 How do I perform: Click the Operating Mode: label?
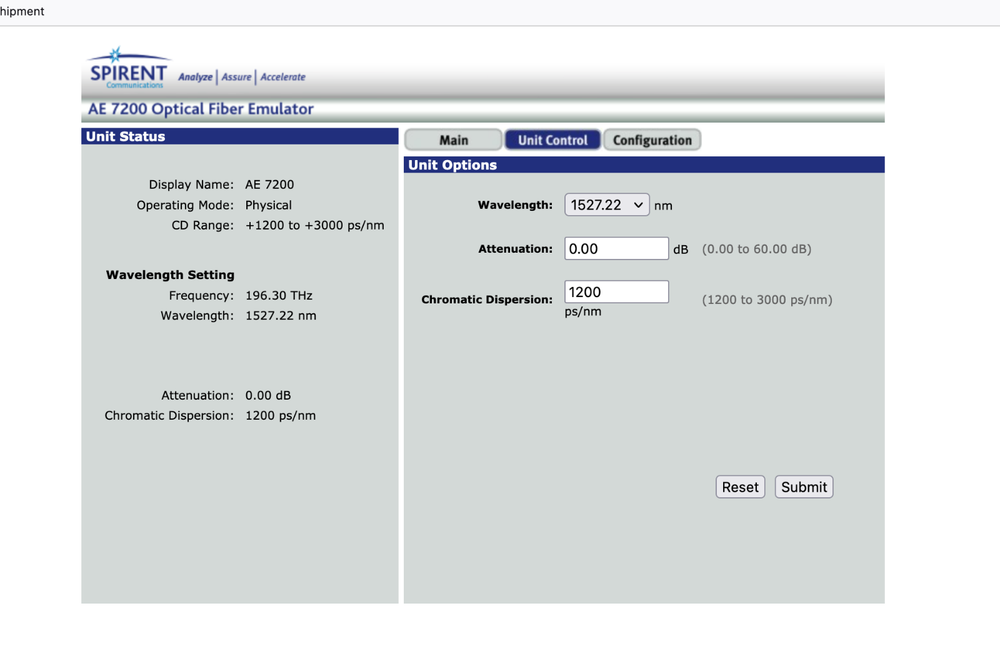click(185, 205)
